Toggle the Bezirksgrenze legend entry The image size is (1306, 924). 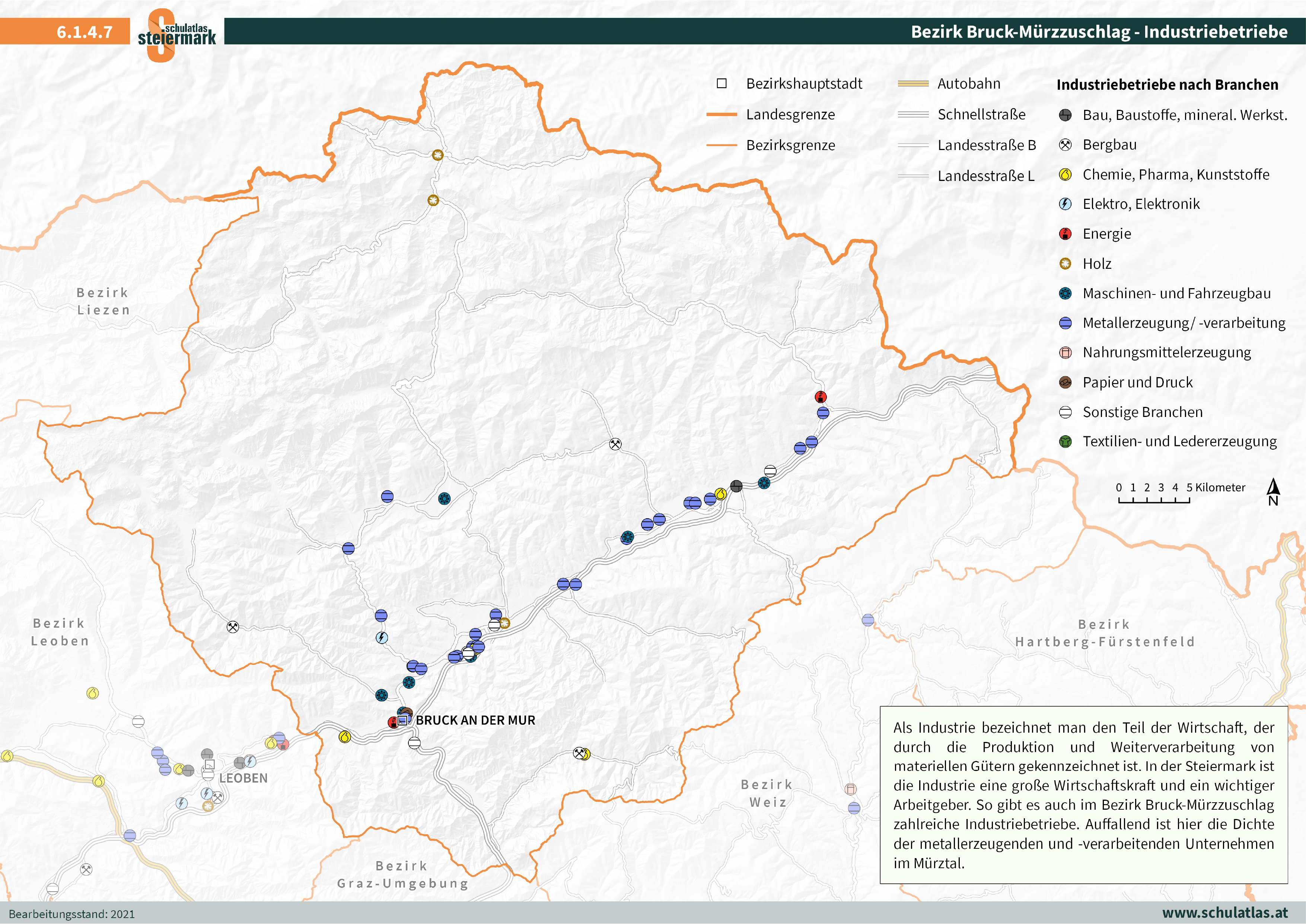pyautogui.click(x=722, y=145)
